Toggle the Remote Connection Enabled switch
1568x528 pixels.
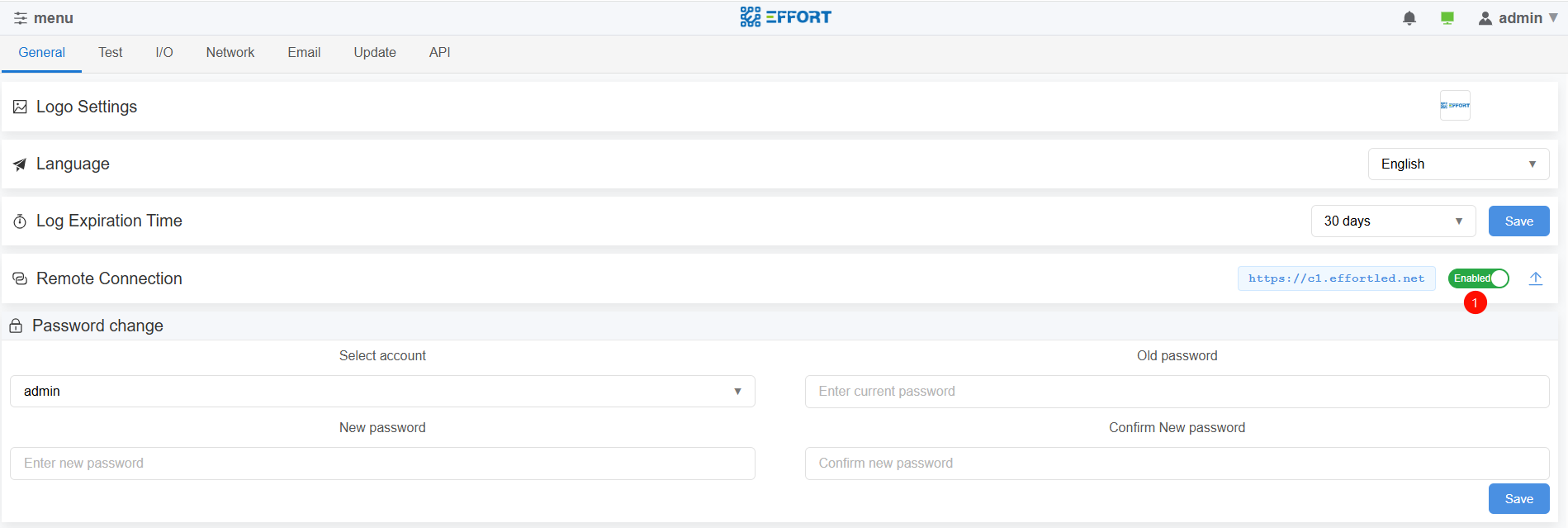click(x=1478, y=278)
